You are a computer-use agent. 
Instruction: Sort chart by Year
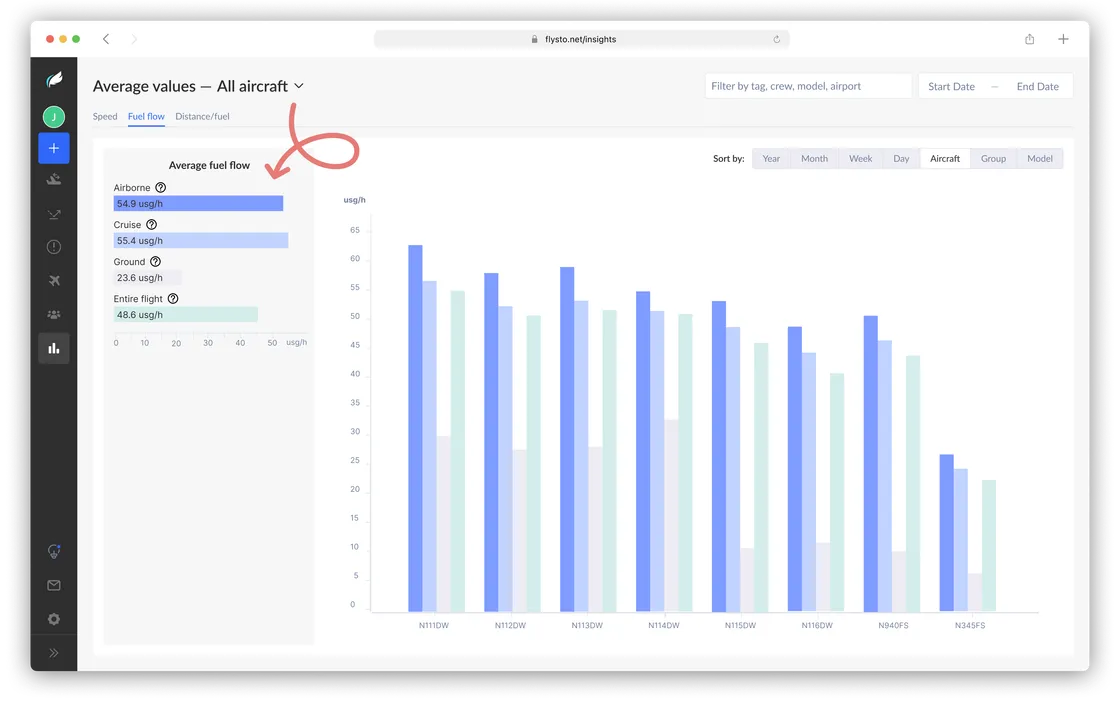tap(771, 159)
